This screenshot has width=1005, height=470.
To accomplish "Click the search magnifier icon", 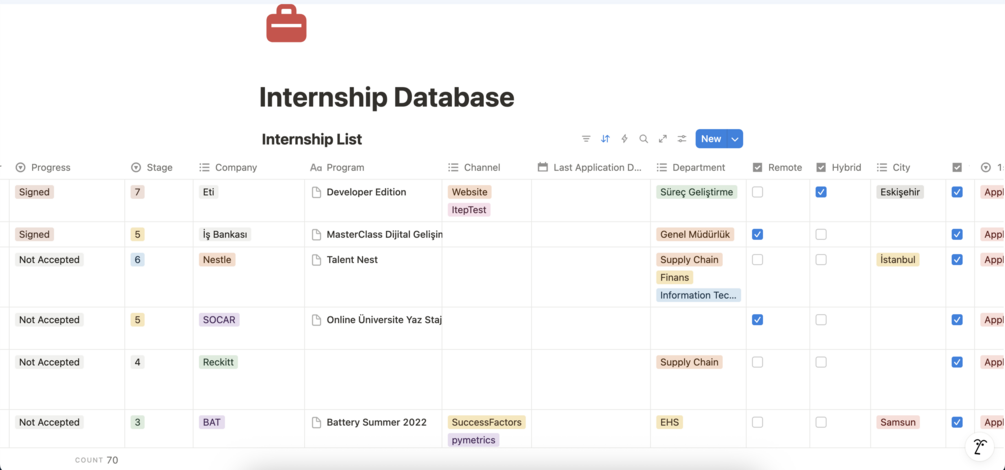I will pos(643,139).
